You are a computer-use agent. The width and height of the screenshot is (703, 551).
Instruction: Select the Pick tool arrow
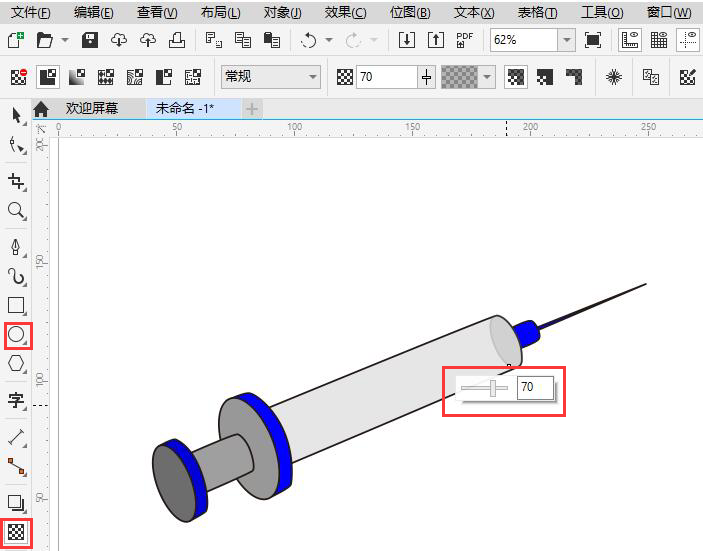[x=17, y=116]
